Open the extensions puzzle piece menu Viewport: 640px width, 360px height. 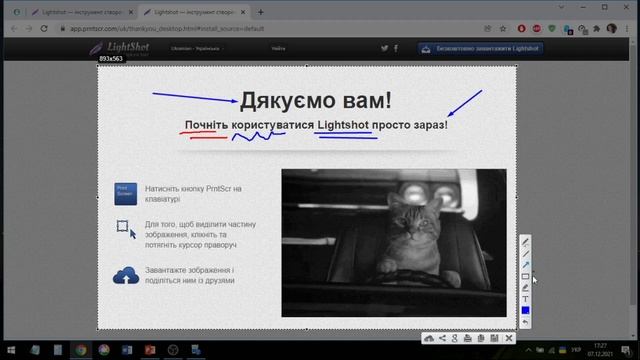(x=597, y=29)
